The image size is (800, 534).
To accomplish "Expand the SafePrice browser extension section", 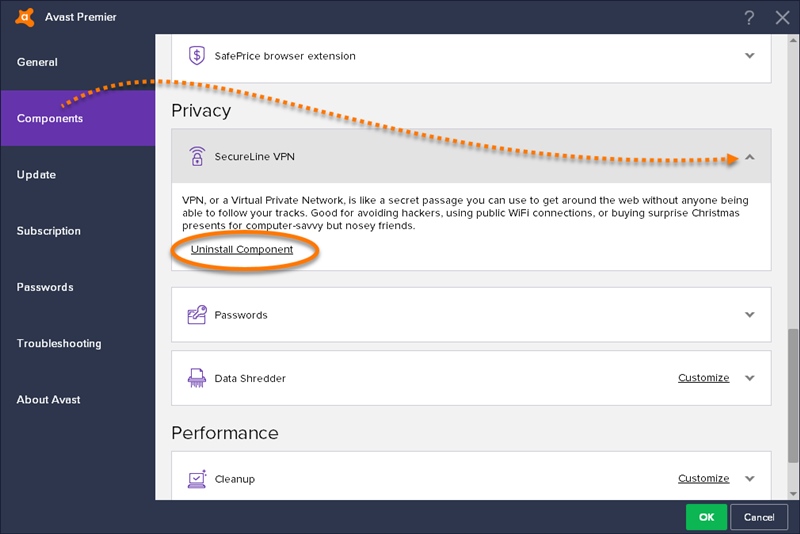I will point(749,56).
